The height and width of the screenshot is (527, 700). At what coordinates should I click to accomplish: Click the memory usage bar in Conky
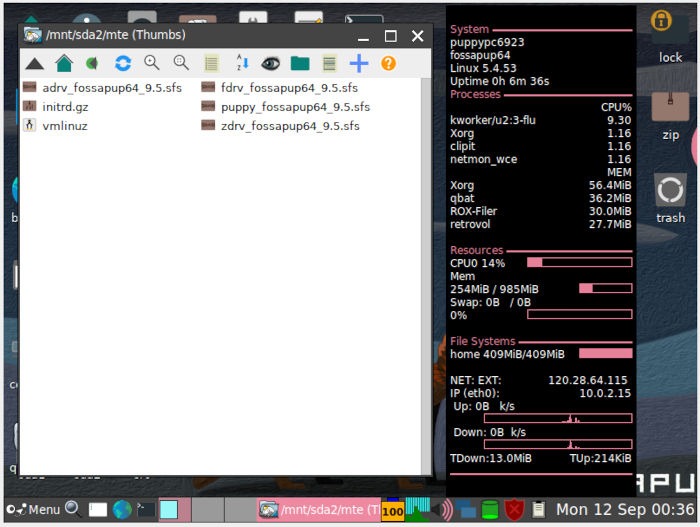pos(605,288)
